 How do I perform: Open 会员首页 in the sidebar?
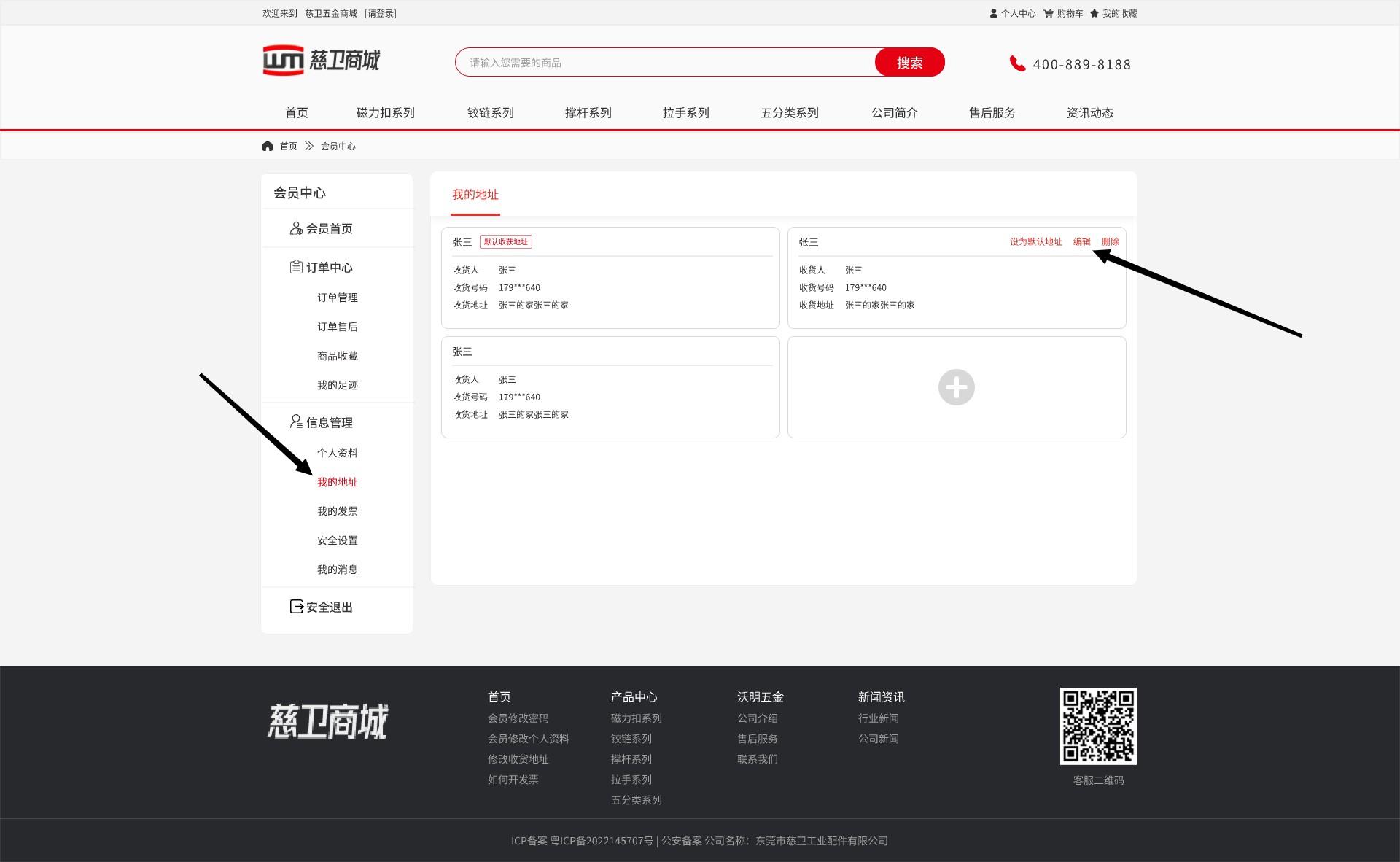tap(329, 229)
